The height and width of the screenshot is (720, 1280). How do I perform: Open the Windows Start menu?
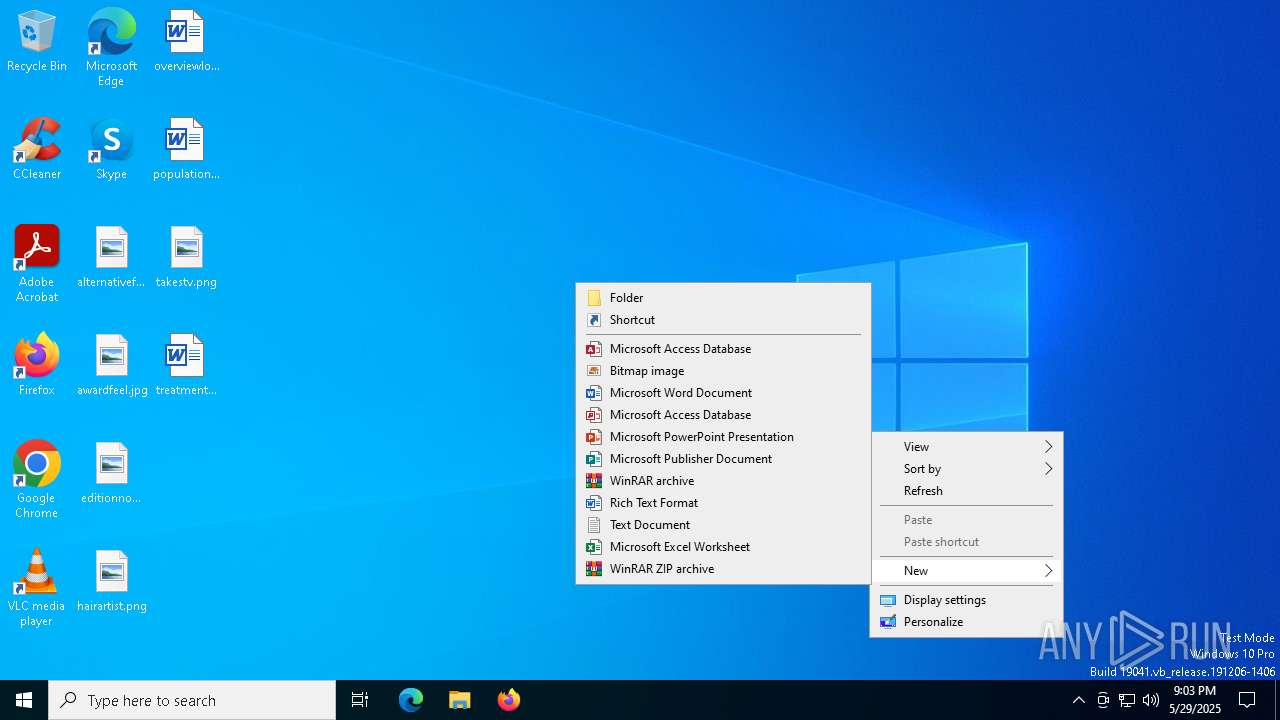24,700
